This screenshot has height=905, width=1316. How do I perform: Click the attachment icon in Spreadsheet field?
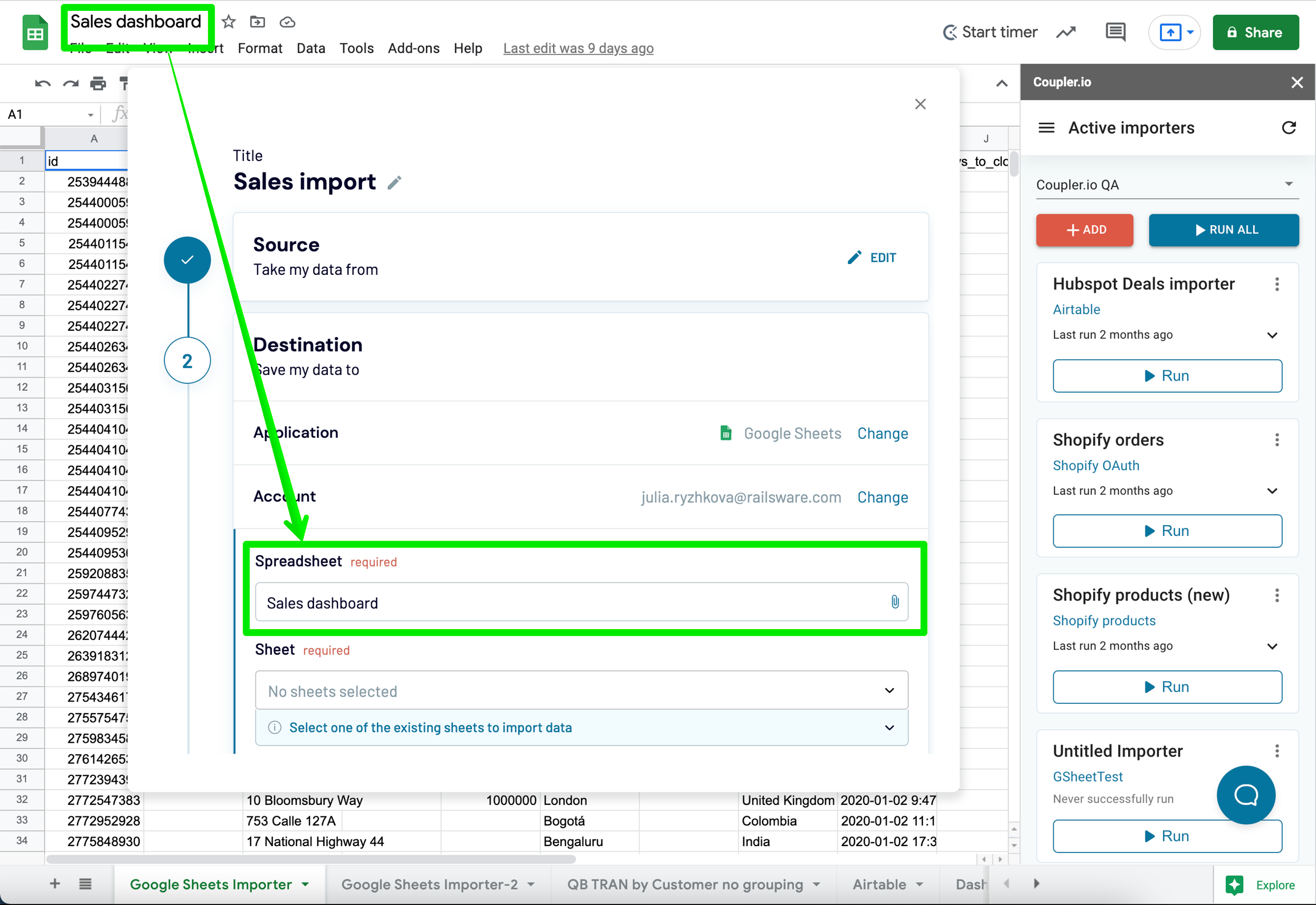tap(894, 602)
